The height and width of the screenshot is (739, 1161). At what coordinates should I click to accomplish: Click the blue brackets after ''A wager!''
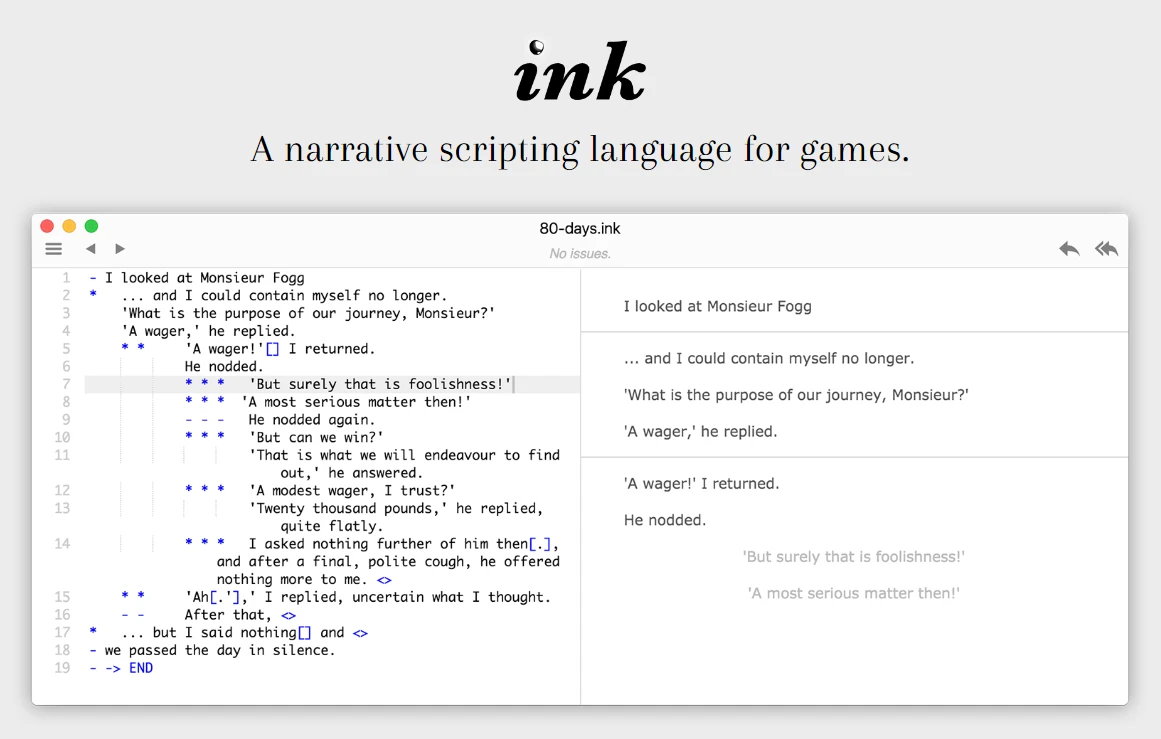coord(272,349)
